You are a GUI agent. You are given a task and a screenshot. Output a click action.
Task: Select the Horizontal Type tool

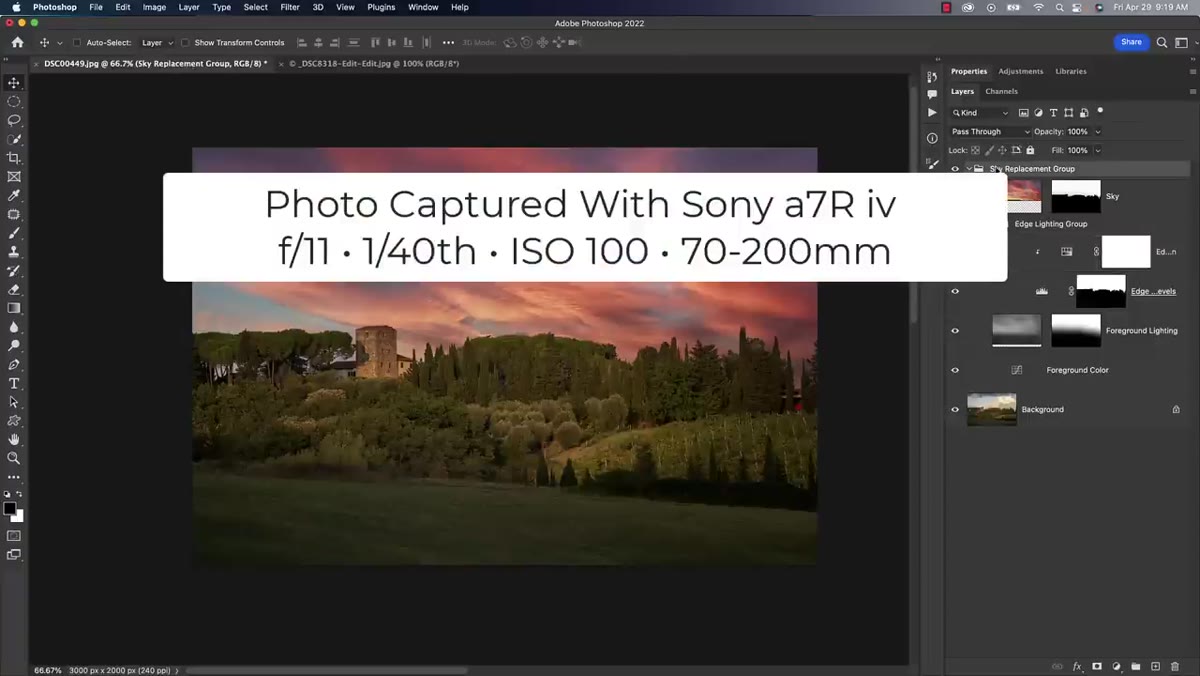click(x=14, y=383)
